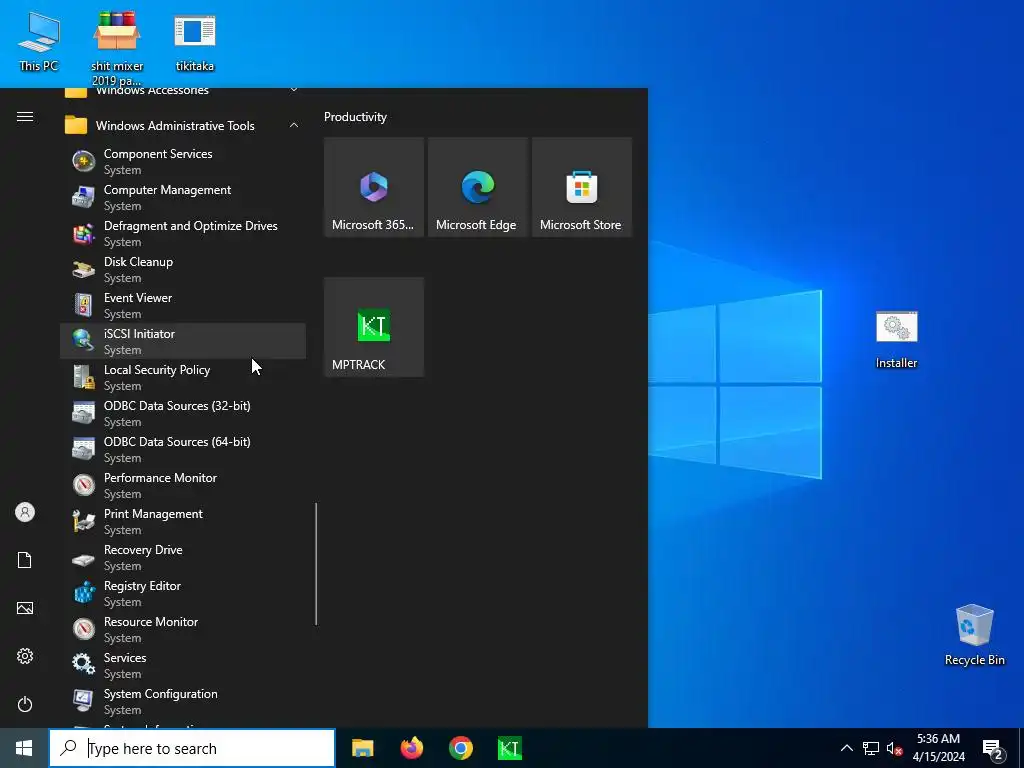Open System Configuration
The height and width of the screenshot is (768, 1024).
(183, 701)
